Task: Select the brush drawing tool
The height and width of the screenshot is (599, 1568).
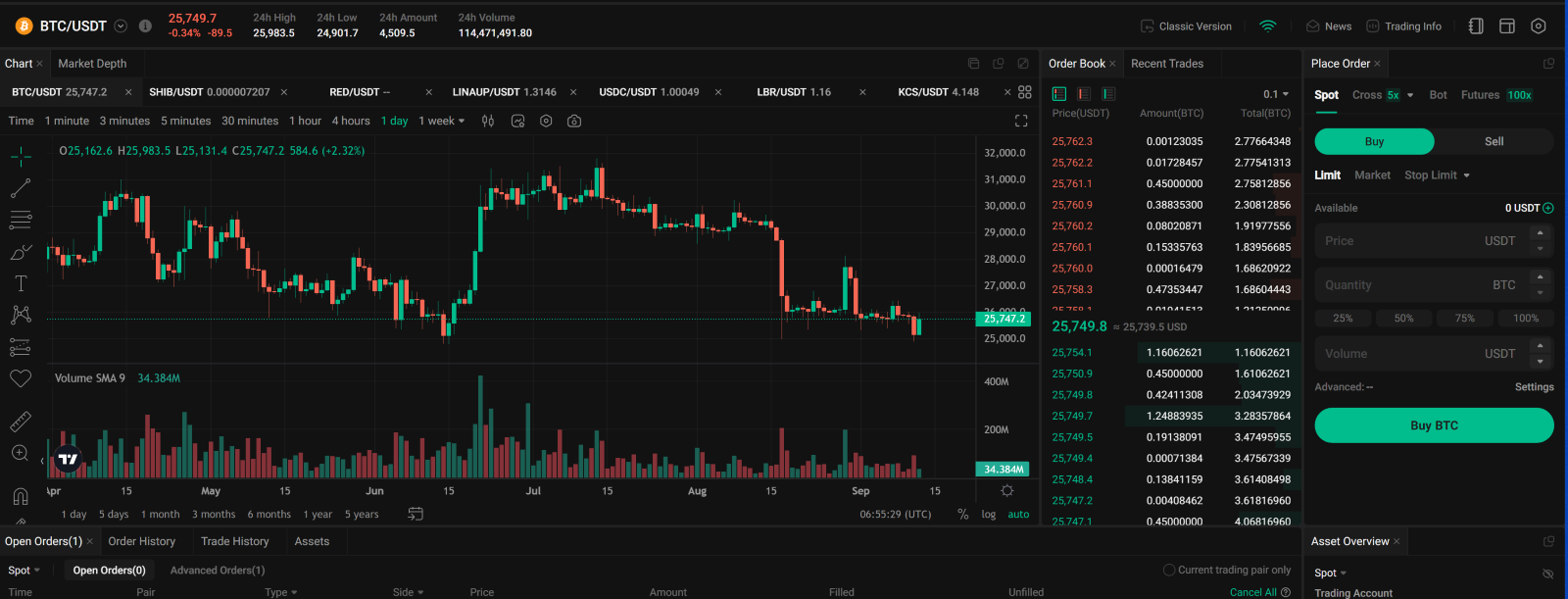Action: 21,252
